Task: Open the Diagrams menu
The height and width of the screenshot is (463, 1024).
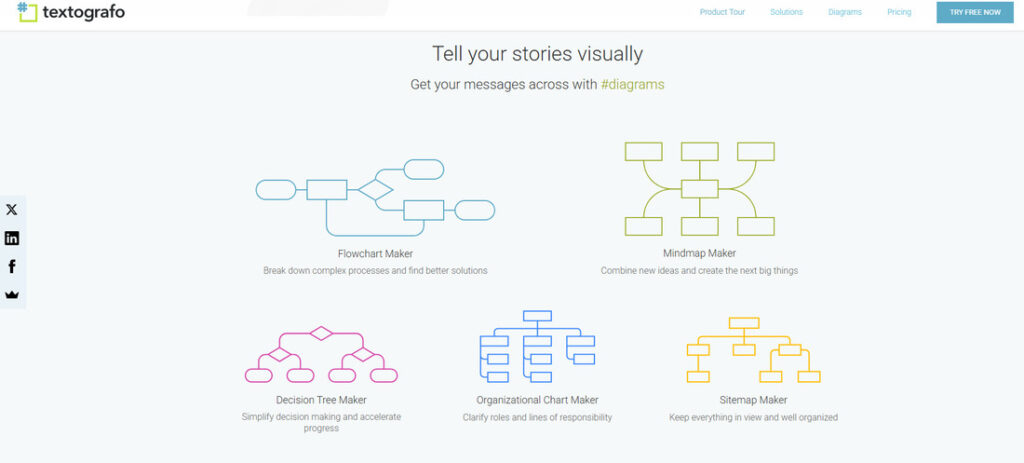Action: [844, 12]
